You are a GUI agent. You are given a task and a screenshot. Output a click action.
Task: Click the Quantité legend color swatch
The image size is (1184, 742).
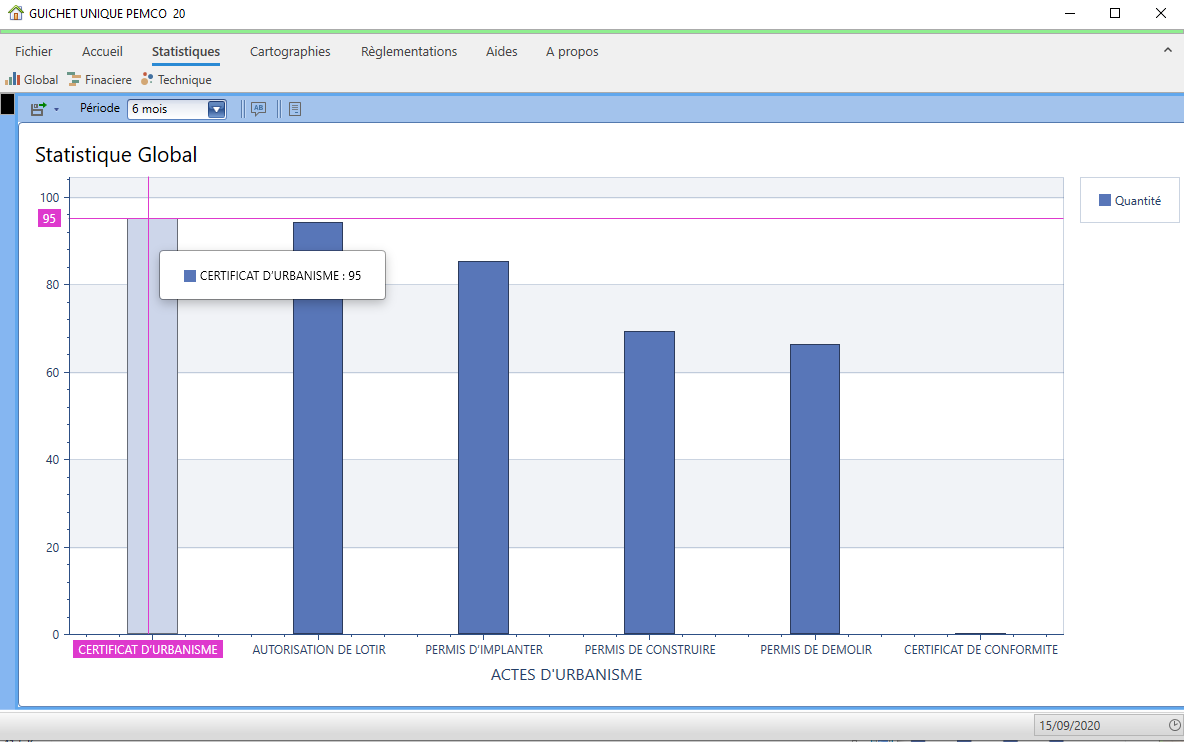(1105, 200)
